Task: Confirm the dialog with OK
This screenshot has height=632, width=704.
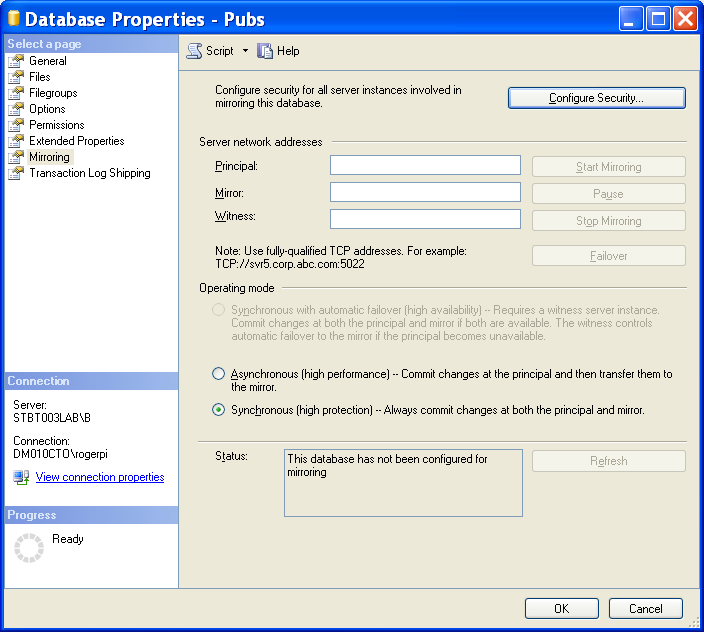Action: point(561,608)
